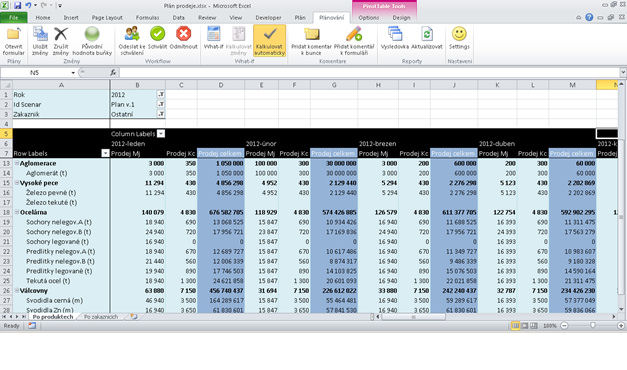This screenshot has width=627, height=370.
Task: Toggle 'Kalkulovat automaticky' highlighted button
Action: (270, 40)
